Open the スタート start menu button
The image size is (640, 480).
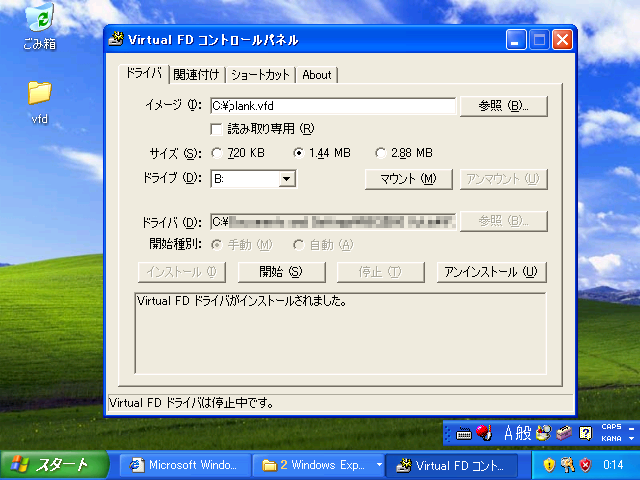click(x=54, y=465)
